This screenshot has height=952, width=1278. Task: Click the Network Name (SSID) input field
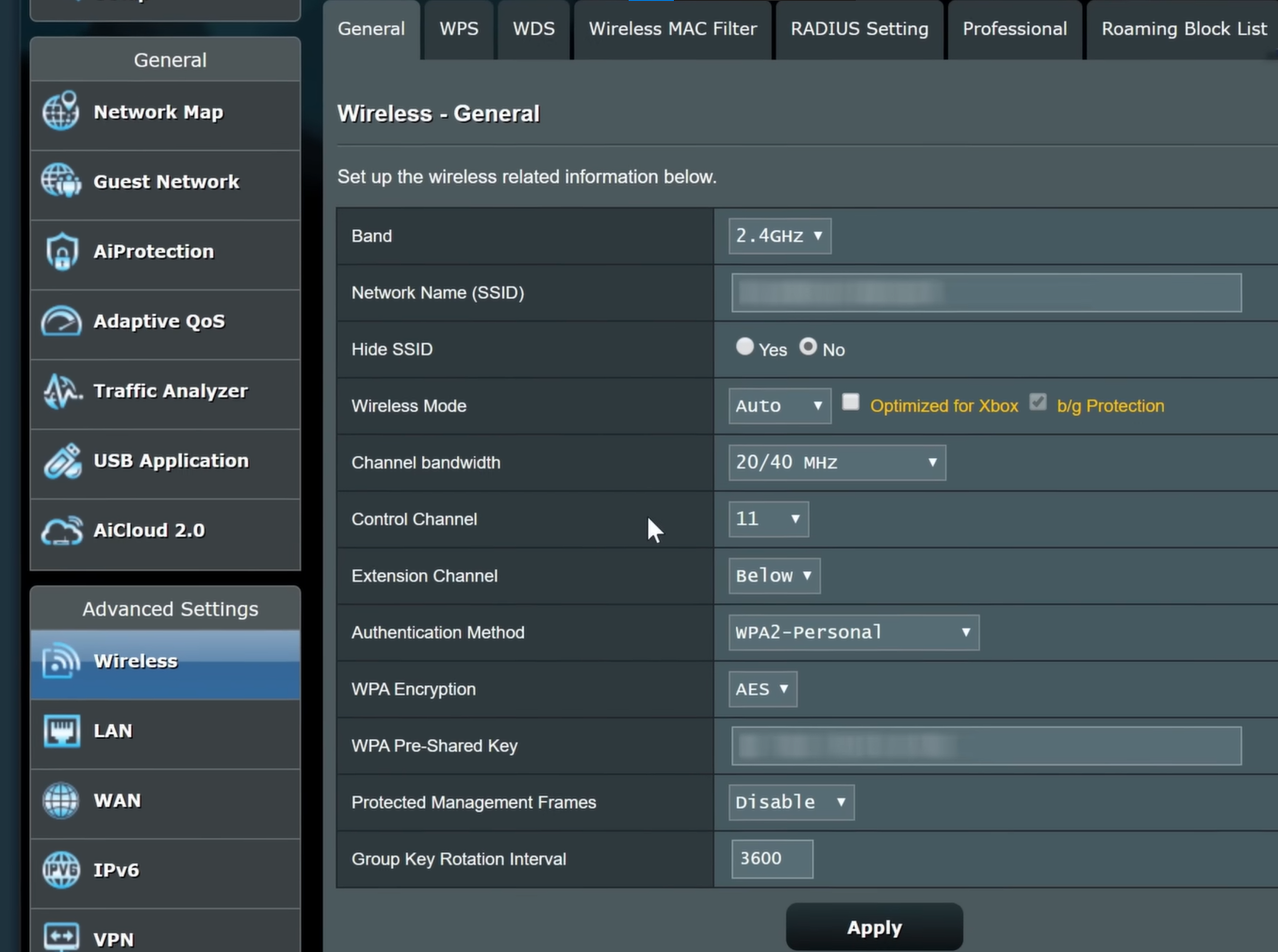[986, 293]
